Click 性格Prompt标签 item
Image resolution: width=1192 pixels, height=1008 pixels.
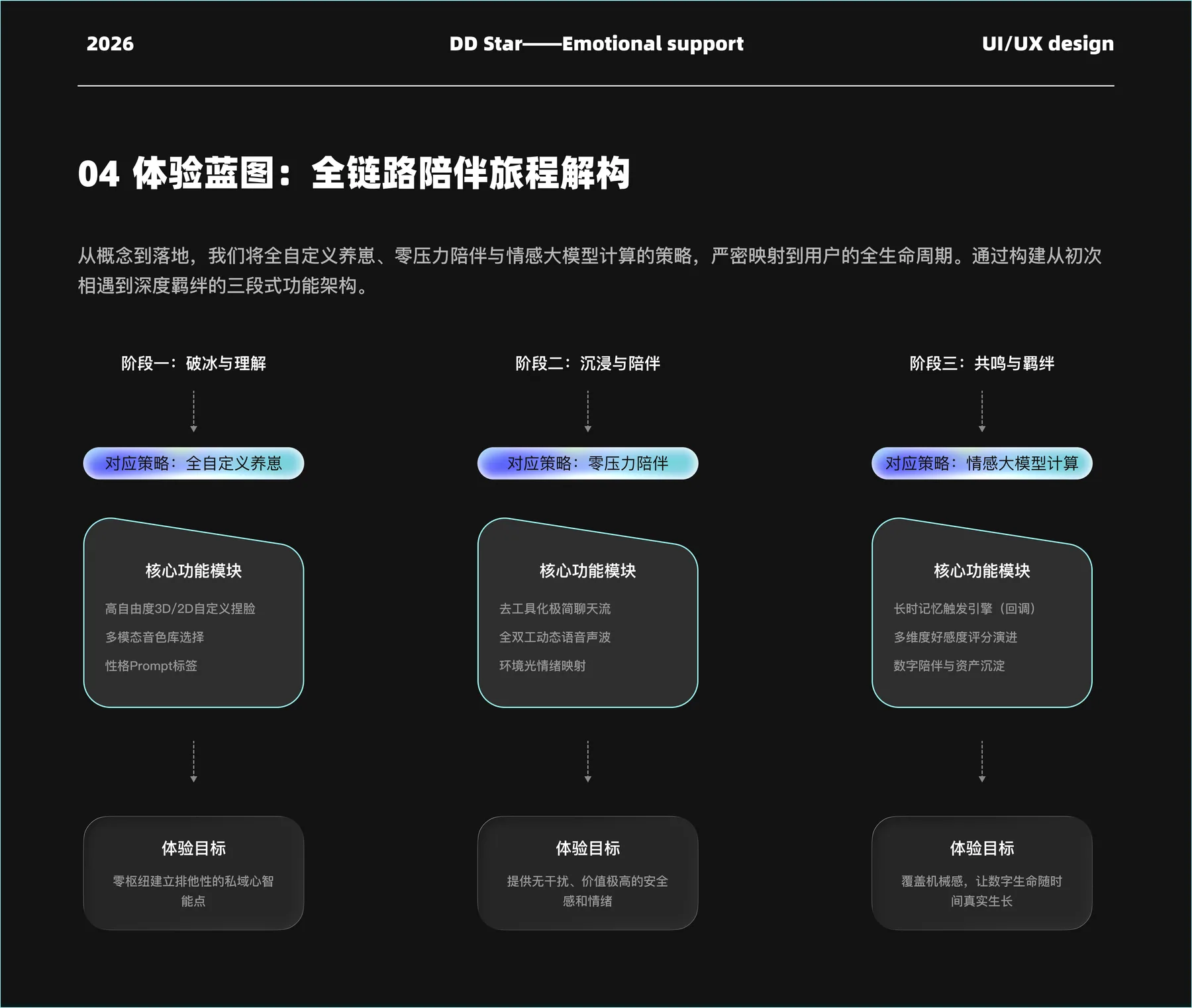coord(151,666)
